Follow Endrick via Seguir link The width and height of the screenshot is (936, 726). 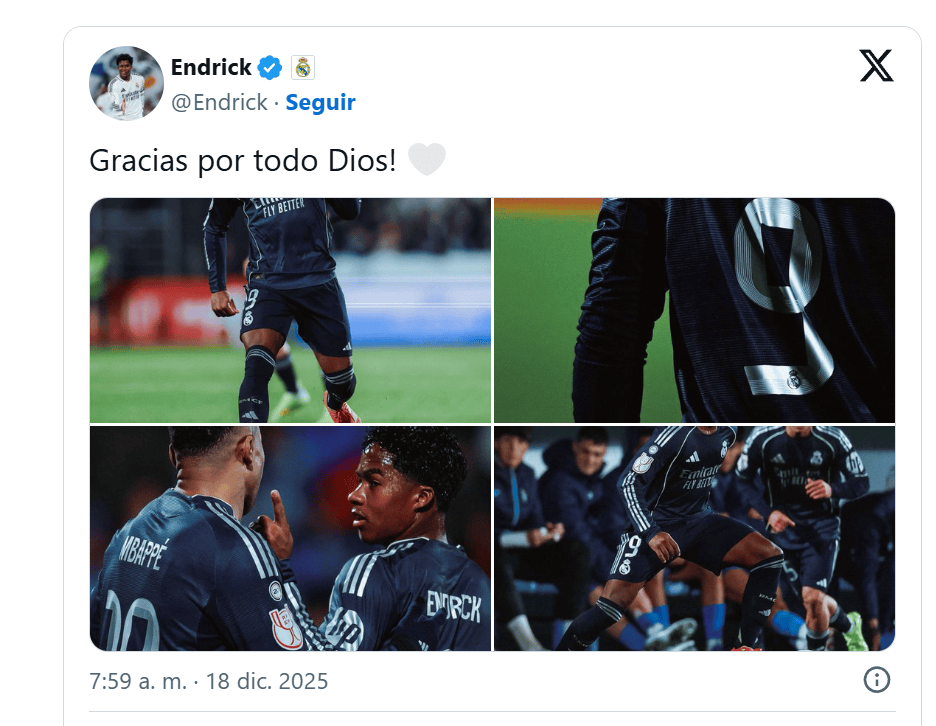321,102
